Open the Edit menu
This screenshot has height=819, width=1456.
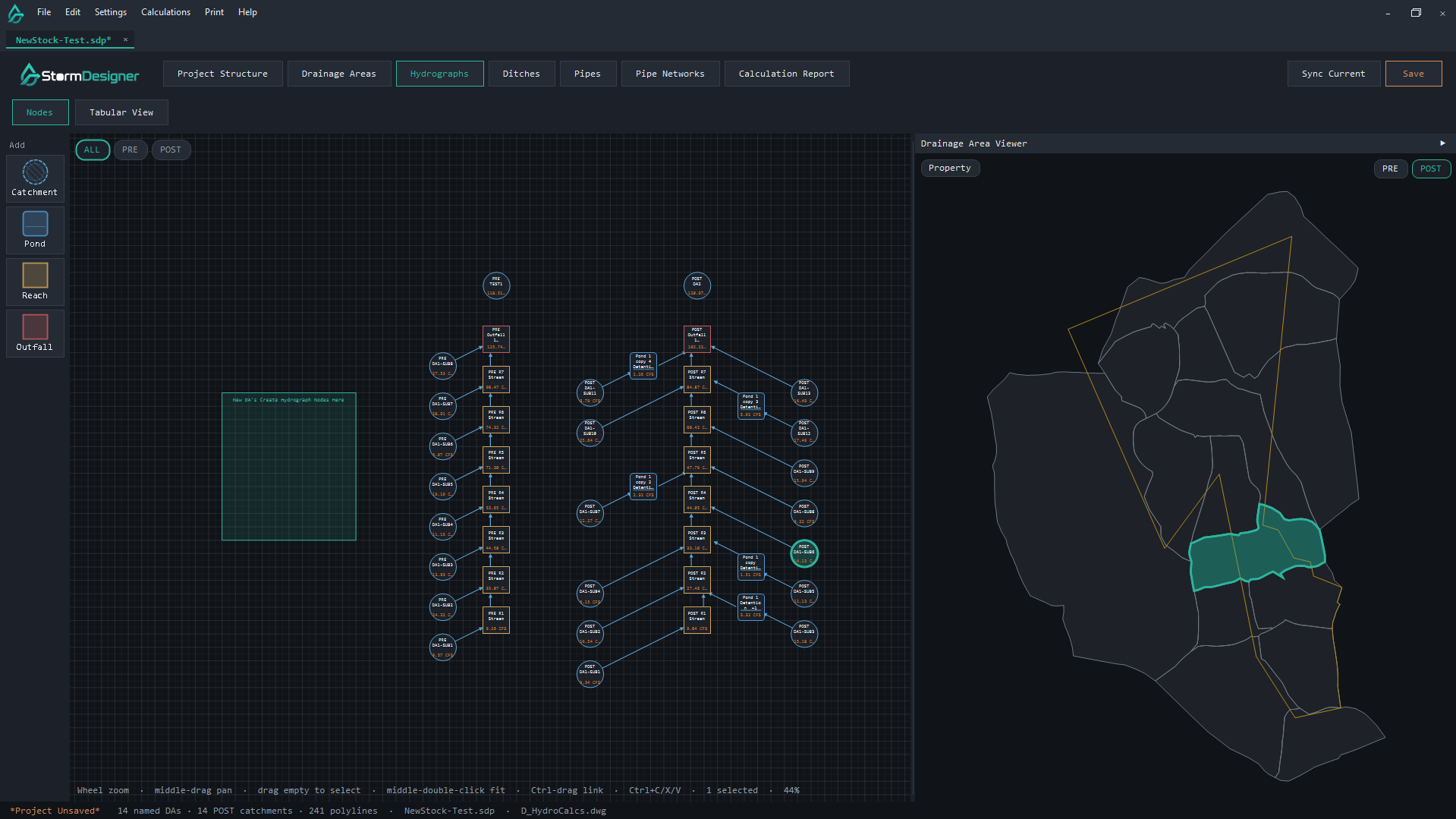(73, 12)
